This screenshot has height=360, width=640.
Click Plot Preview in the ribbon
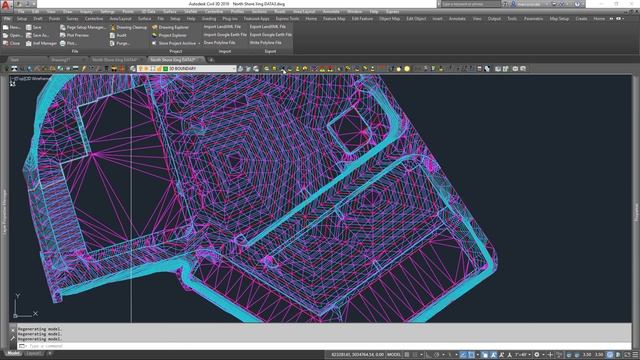click(74, 36)
